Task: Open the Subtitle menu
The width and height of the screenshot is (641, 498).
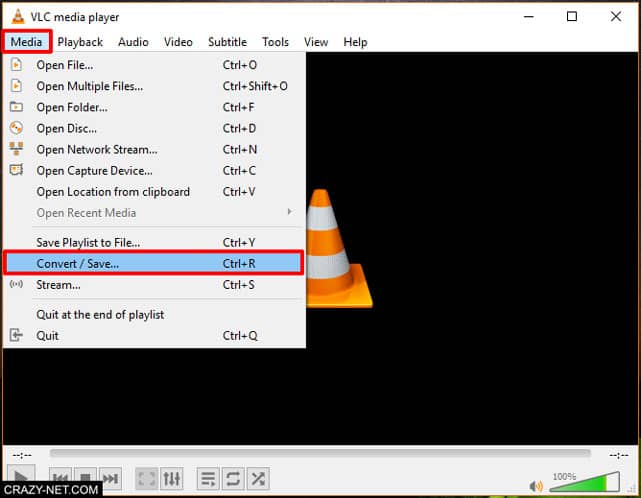Action: tap(227, 42)
